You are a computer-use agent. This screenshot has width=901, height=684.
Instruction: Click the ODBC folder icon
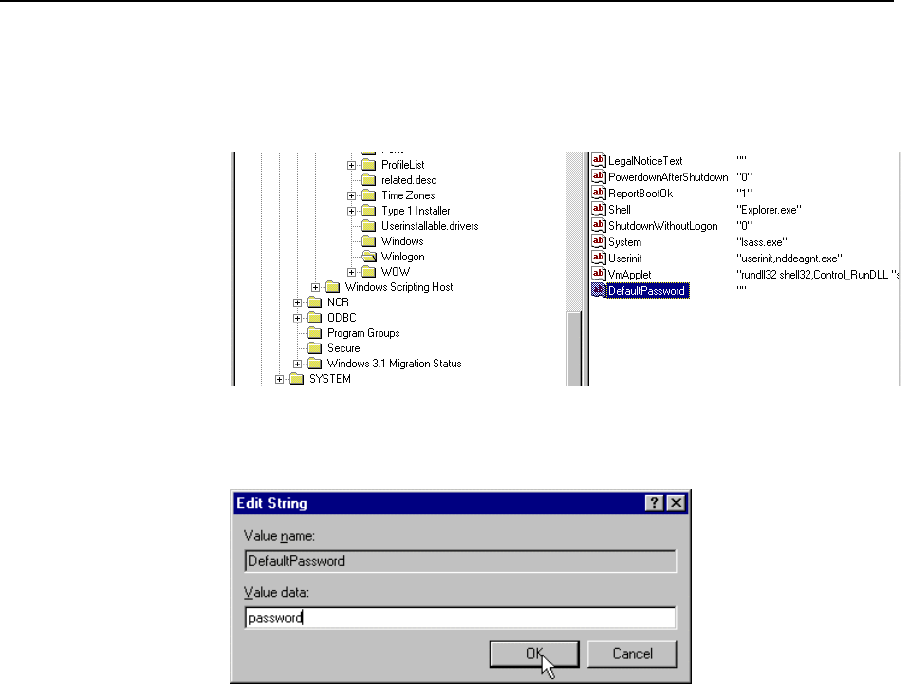(x=314, y=318)
